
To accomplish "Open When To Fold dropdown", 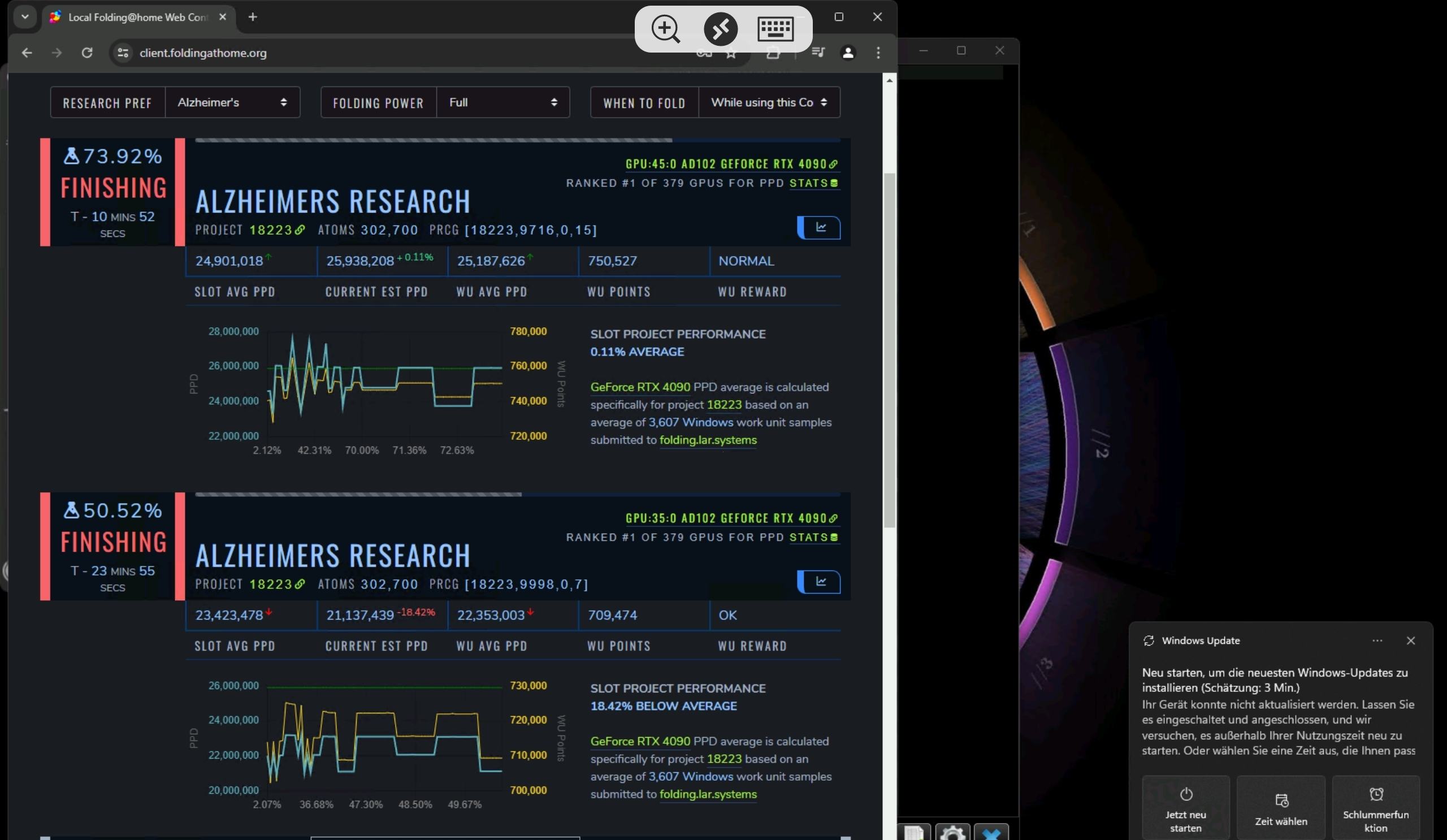I will pos(768,103).
